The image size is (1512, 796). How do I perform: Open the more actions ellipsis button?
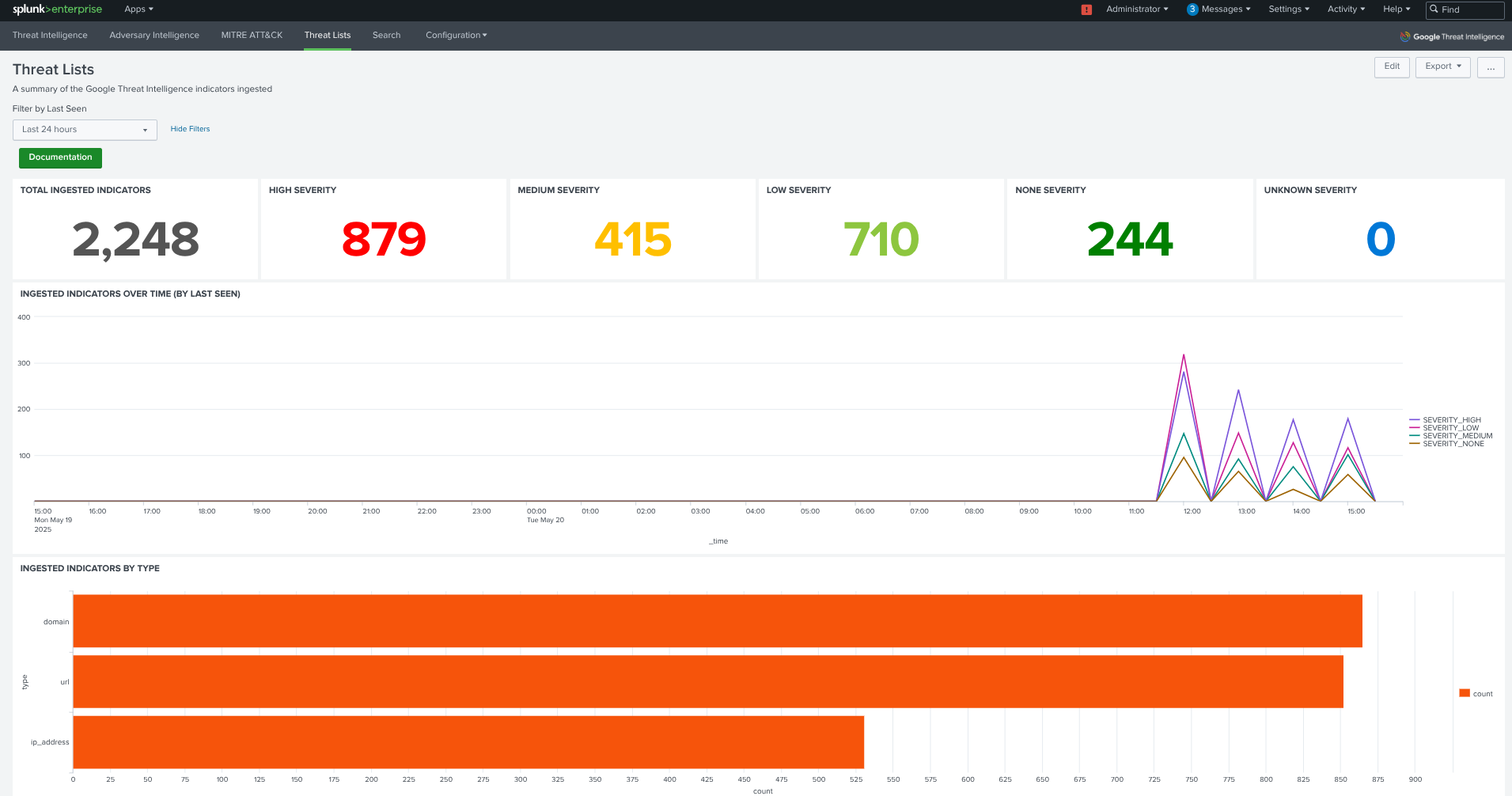coord(1491,67)
